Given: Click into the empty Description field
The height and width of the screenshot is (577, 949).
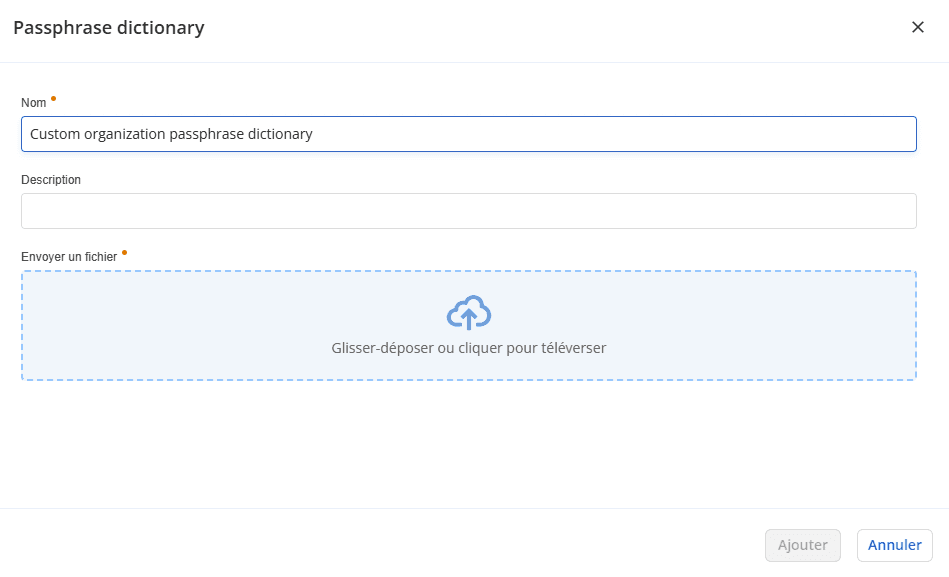Looking at the screenshot, I should (468, 211).
